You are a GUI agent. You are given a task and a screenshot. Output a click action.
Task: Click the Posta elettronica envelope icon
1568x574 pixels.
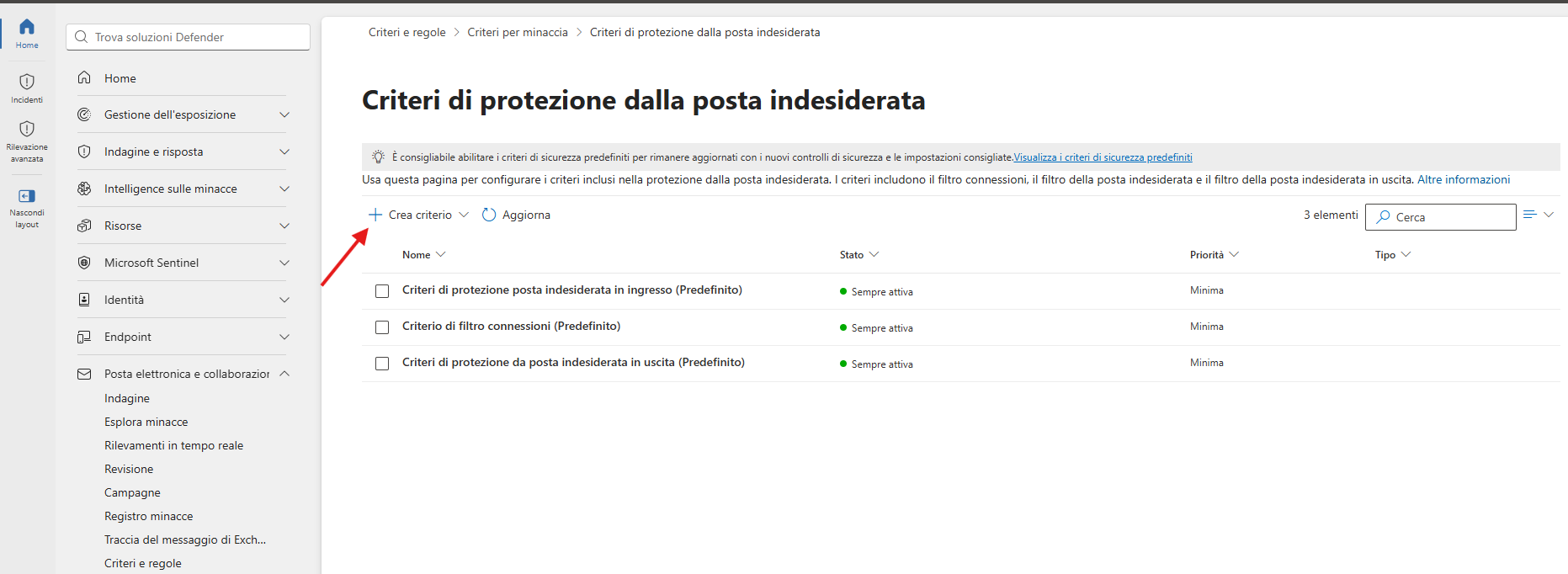84,374
